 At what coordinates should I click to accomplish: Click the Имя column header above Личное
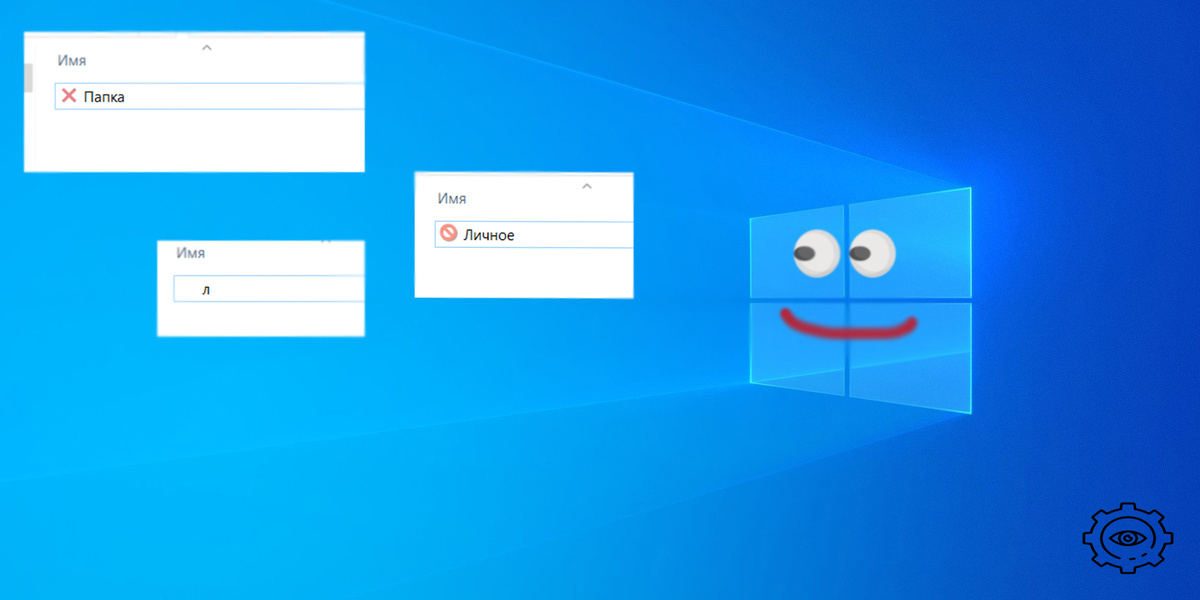[x=452, y=199]
